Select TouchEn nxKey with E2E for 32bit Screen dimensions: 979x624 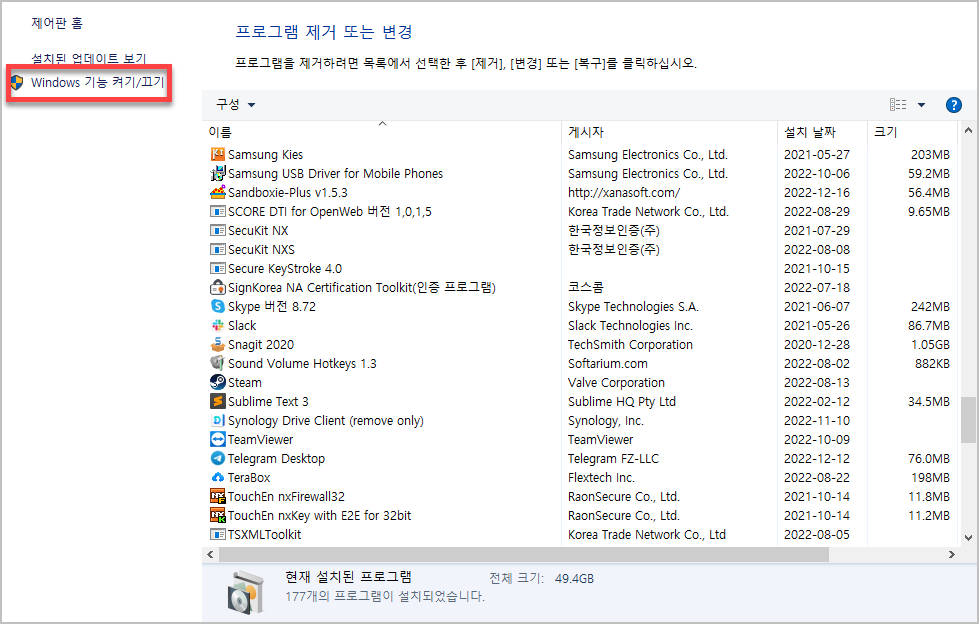click(319, 515)
